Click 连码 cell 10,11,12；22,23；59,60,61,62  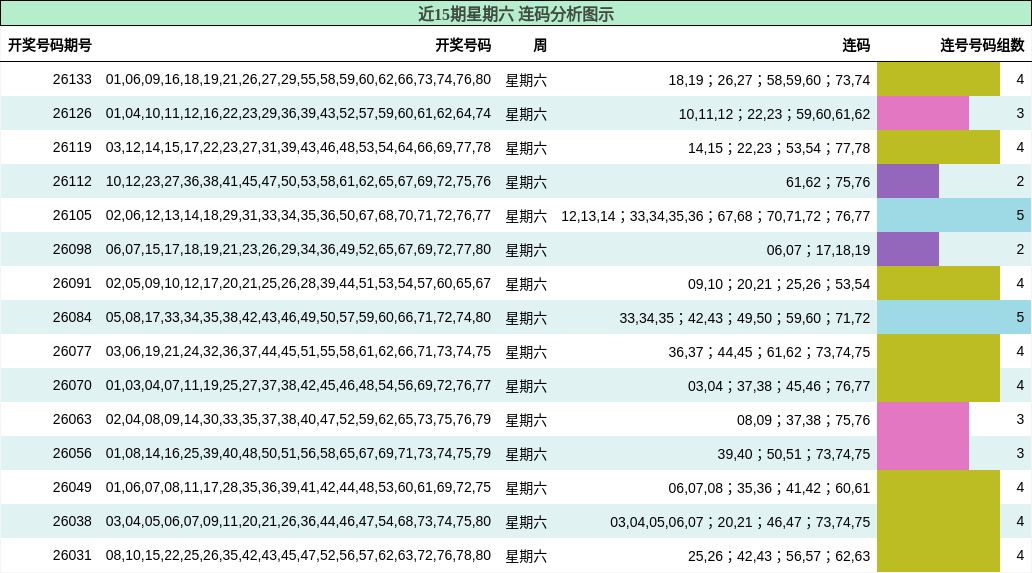point(775,114)
